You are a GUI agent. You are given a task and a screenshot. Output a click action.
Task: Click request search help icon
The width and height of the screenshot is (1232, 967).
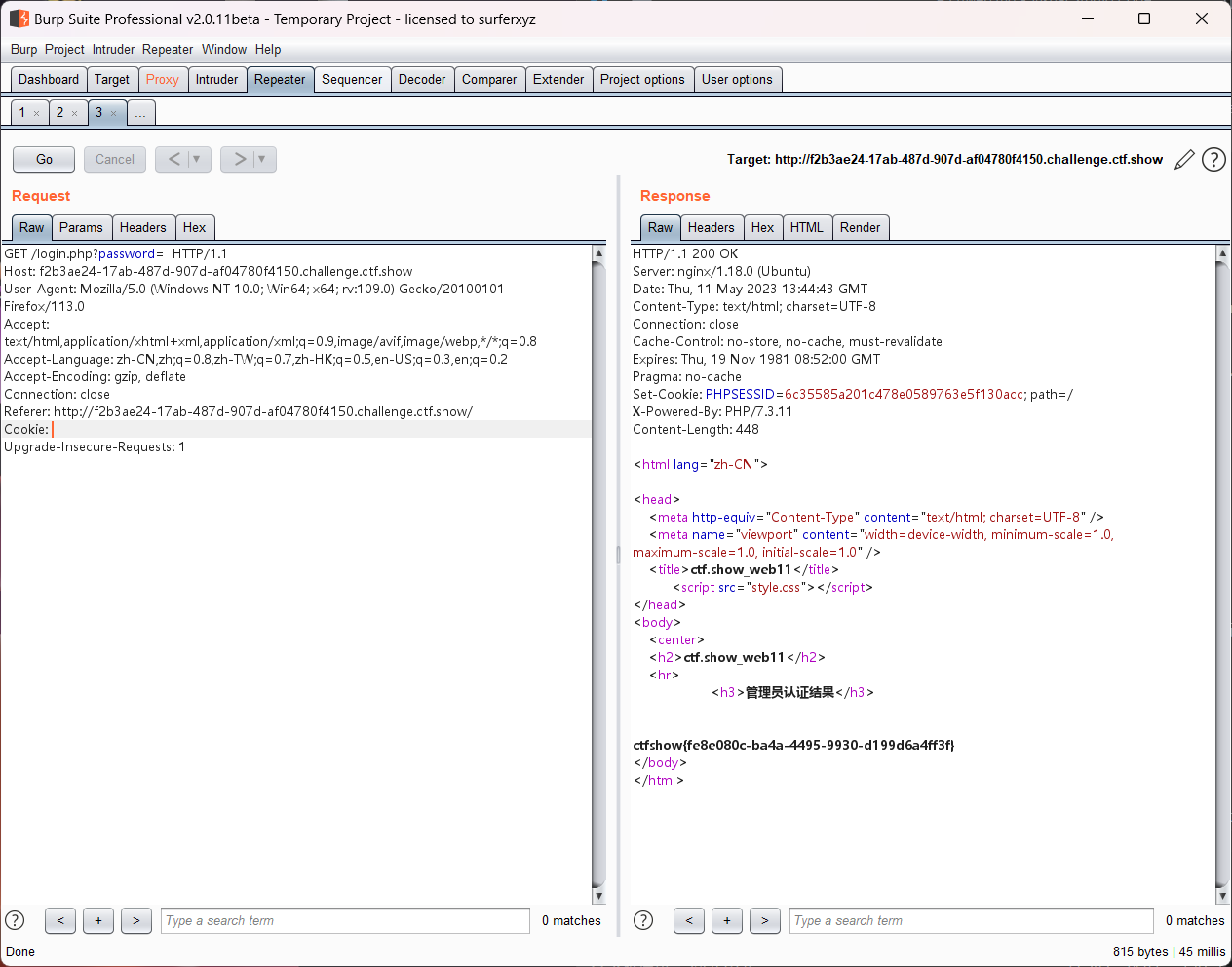coord(15,920)
